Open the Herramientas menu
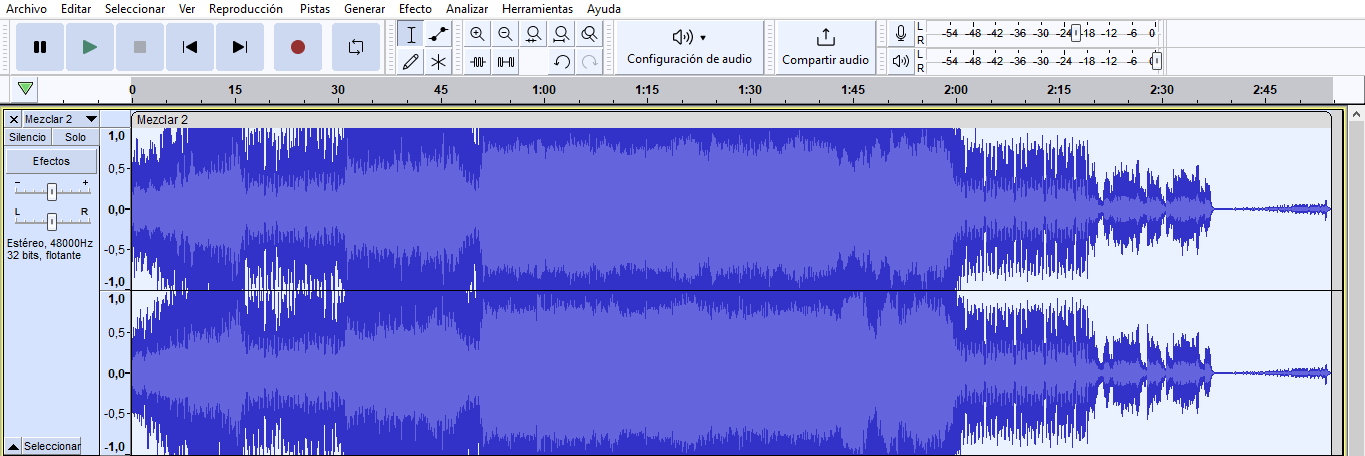 537,9
